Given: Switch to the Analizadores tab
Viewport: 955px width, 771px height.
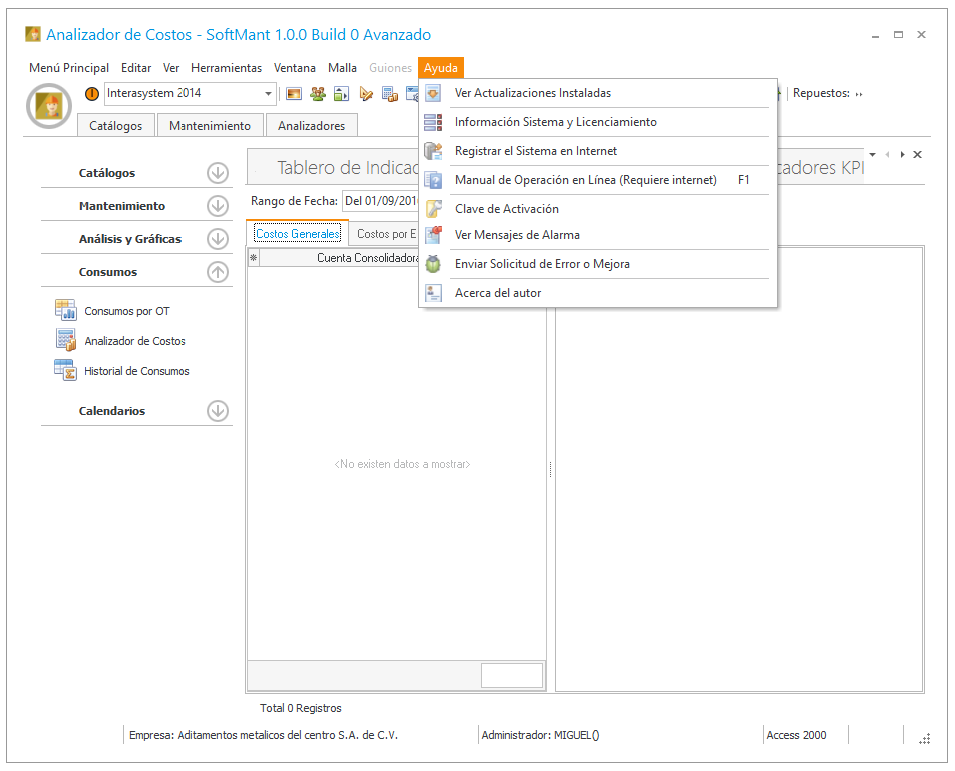Looking at the screenshot, I should point(311,126).
